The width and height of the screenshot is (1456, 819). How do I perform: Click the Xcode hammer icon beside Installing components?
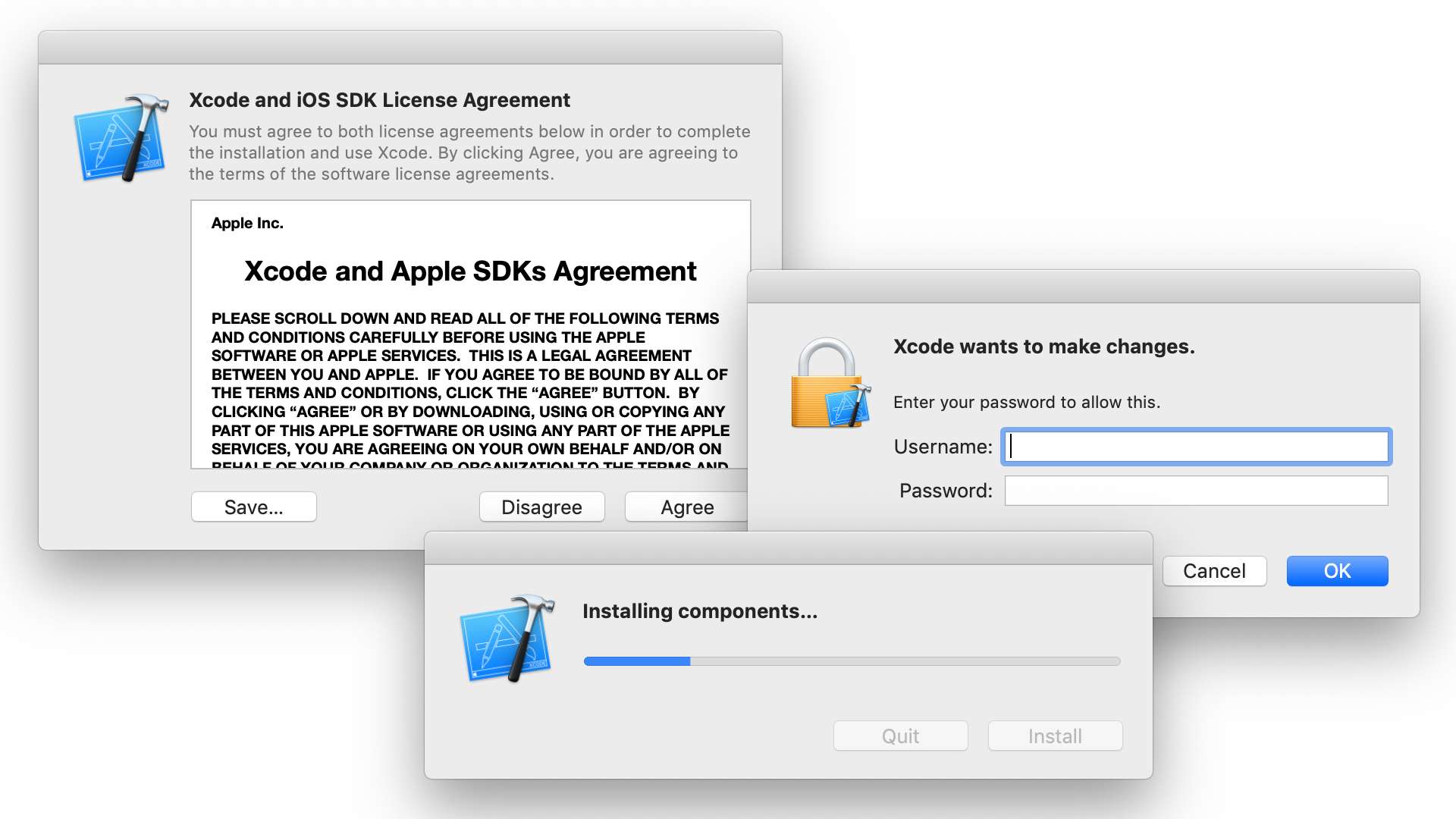tap(507, 639)
